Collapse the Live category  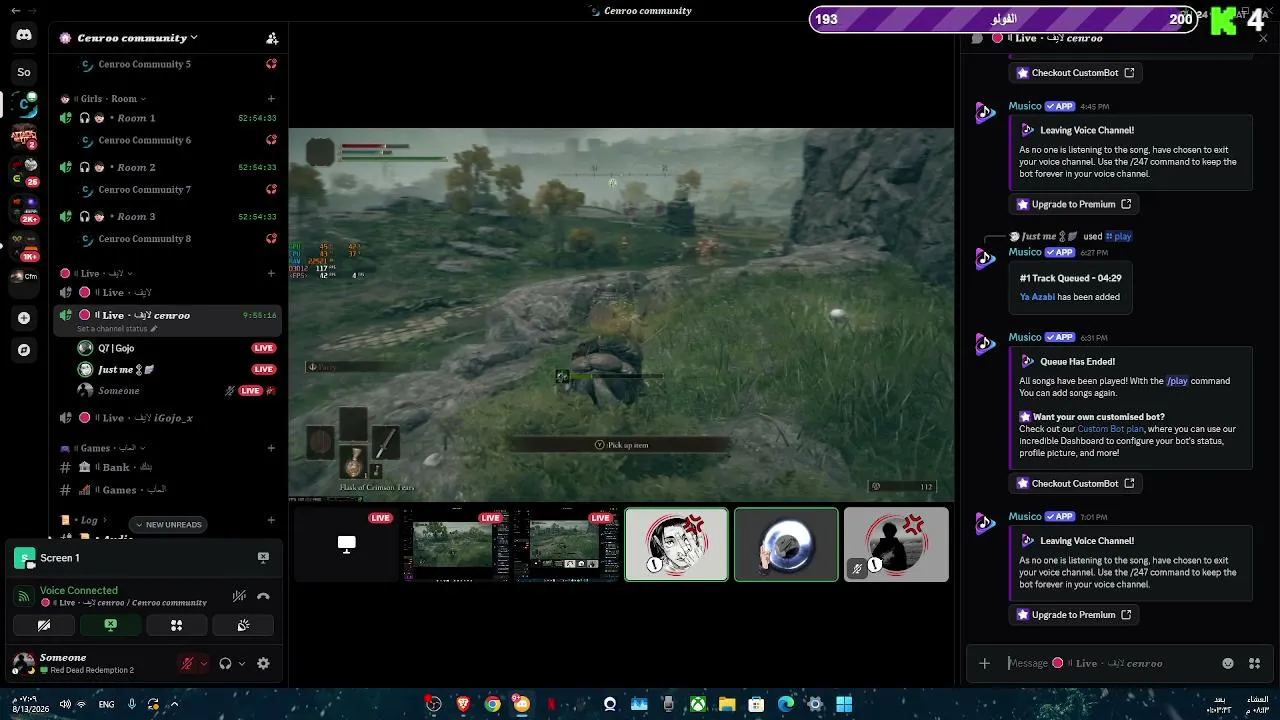pos(97,273)
